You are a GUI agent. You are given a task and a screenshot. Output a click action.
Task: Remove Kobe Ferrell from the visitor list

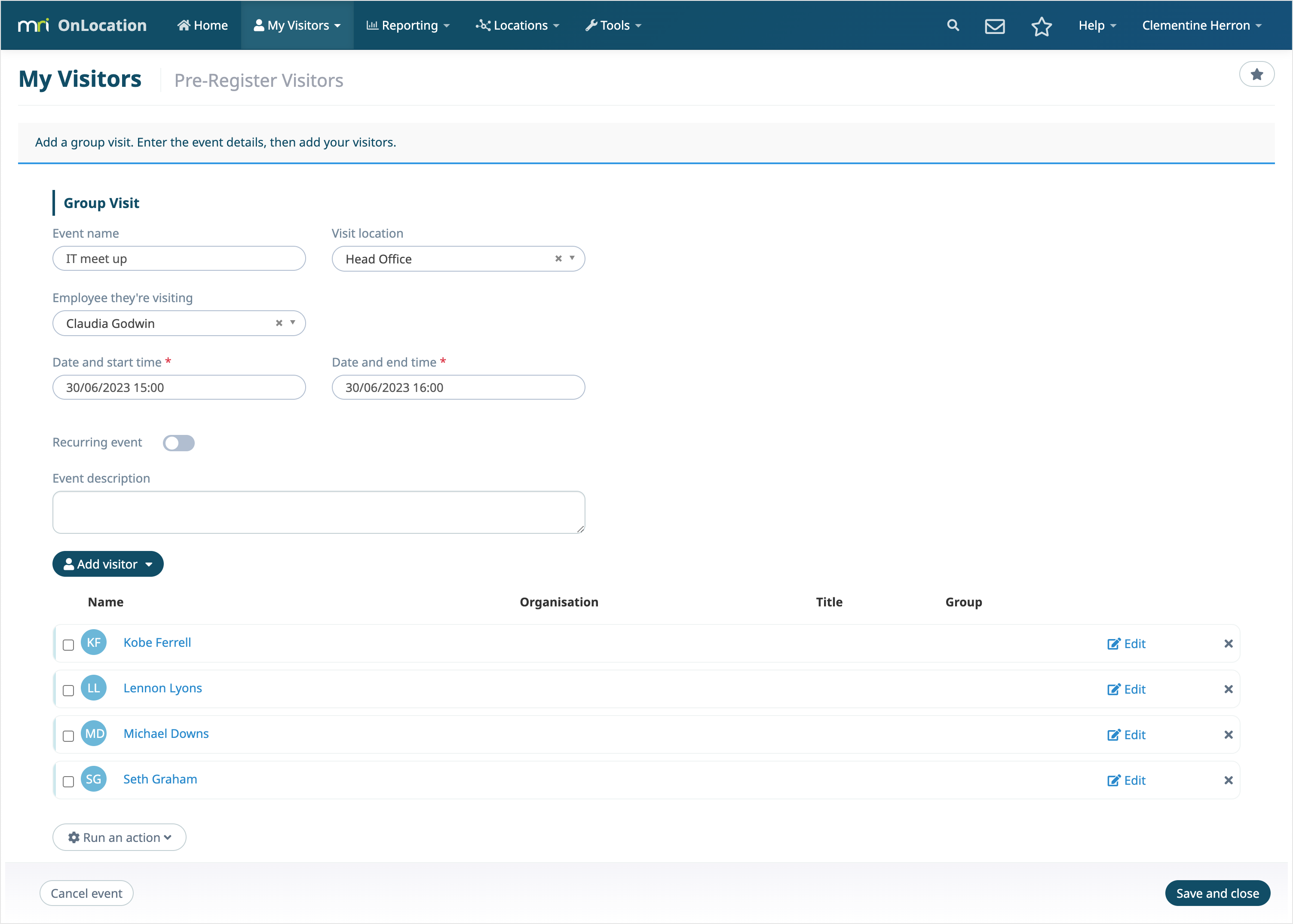1228,643
